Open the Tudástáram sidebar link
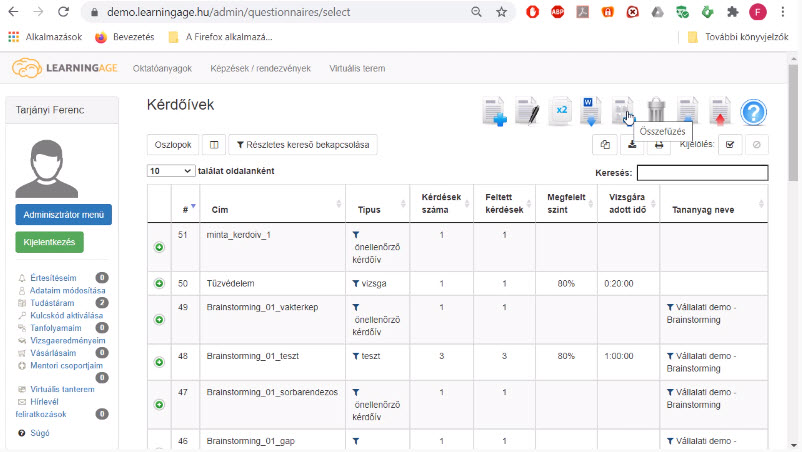Image resolution: width=802 pixels, height=452 pixels. point(52,303)
